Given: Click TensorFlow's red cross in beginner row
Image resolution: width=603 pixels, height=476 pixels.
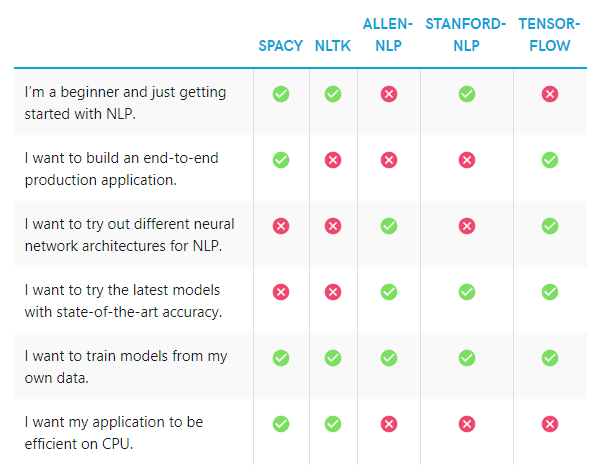Looking at the screenshot, I should [550, 94].
